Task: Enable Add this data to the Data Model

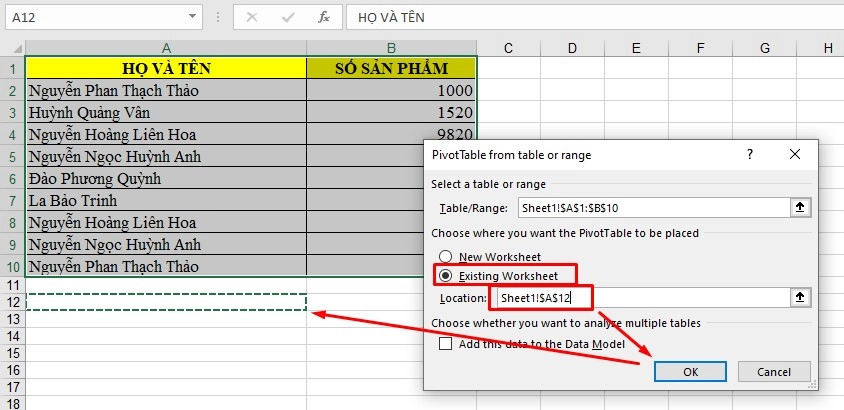Action: tap(447, 344)
